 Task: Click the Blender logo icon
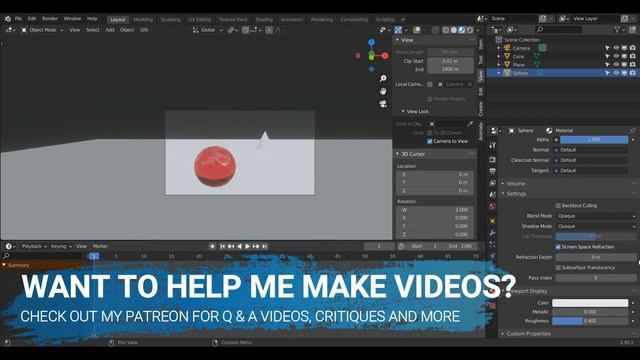[x=8, y=19]
